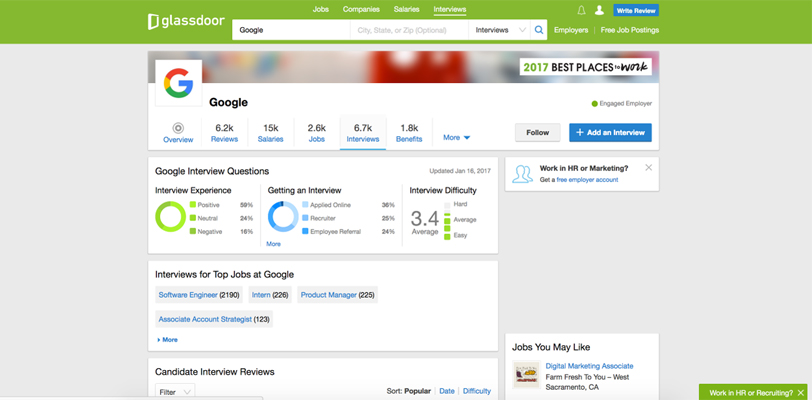Close the Work in HR or Marketing box
Viewport: 812px width, 400px height.
pos(648,168)
